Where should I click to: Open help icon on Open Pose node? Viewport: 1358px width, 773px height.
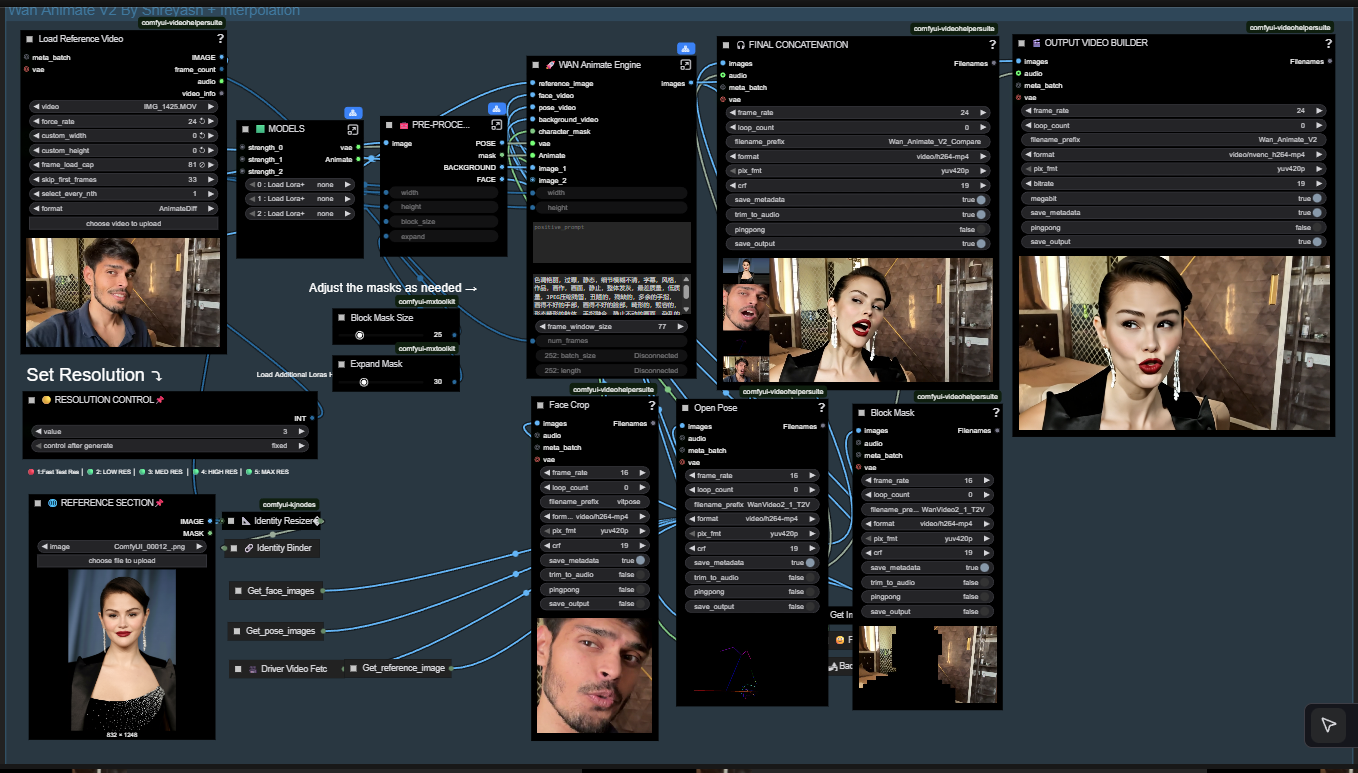(822, 407)
